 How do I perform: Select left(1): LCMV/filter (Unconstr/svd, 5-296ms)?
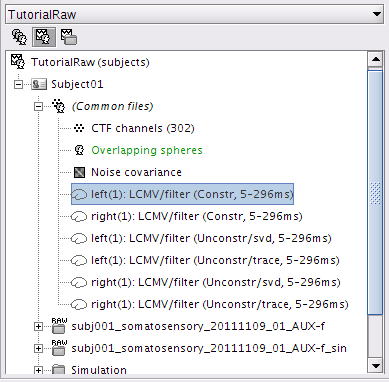(211, 238)
